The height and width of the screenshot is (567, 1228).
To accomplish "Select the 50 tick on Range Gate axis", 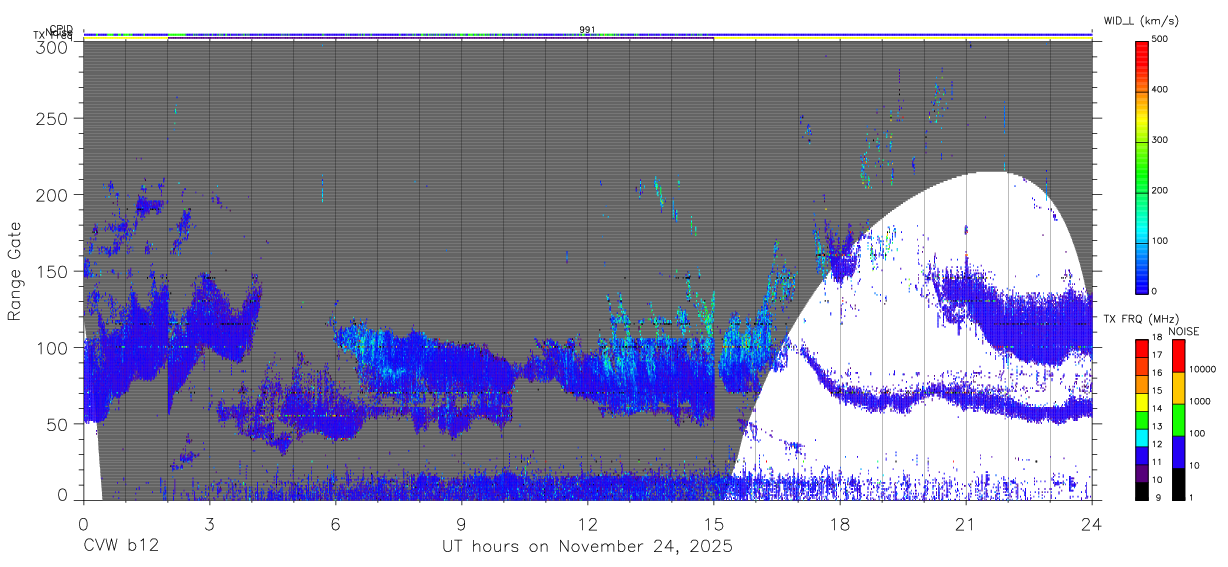I will [57, 424].
